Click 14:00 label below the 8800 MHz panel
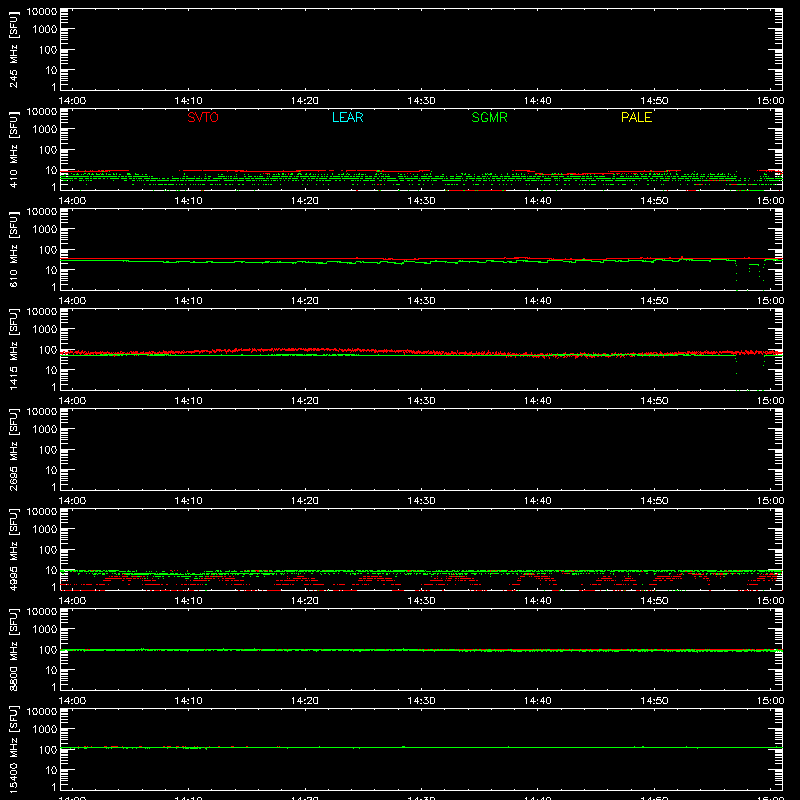The image size is (800, 800). pos(72,701)
